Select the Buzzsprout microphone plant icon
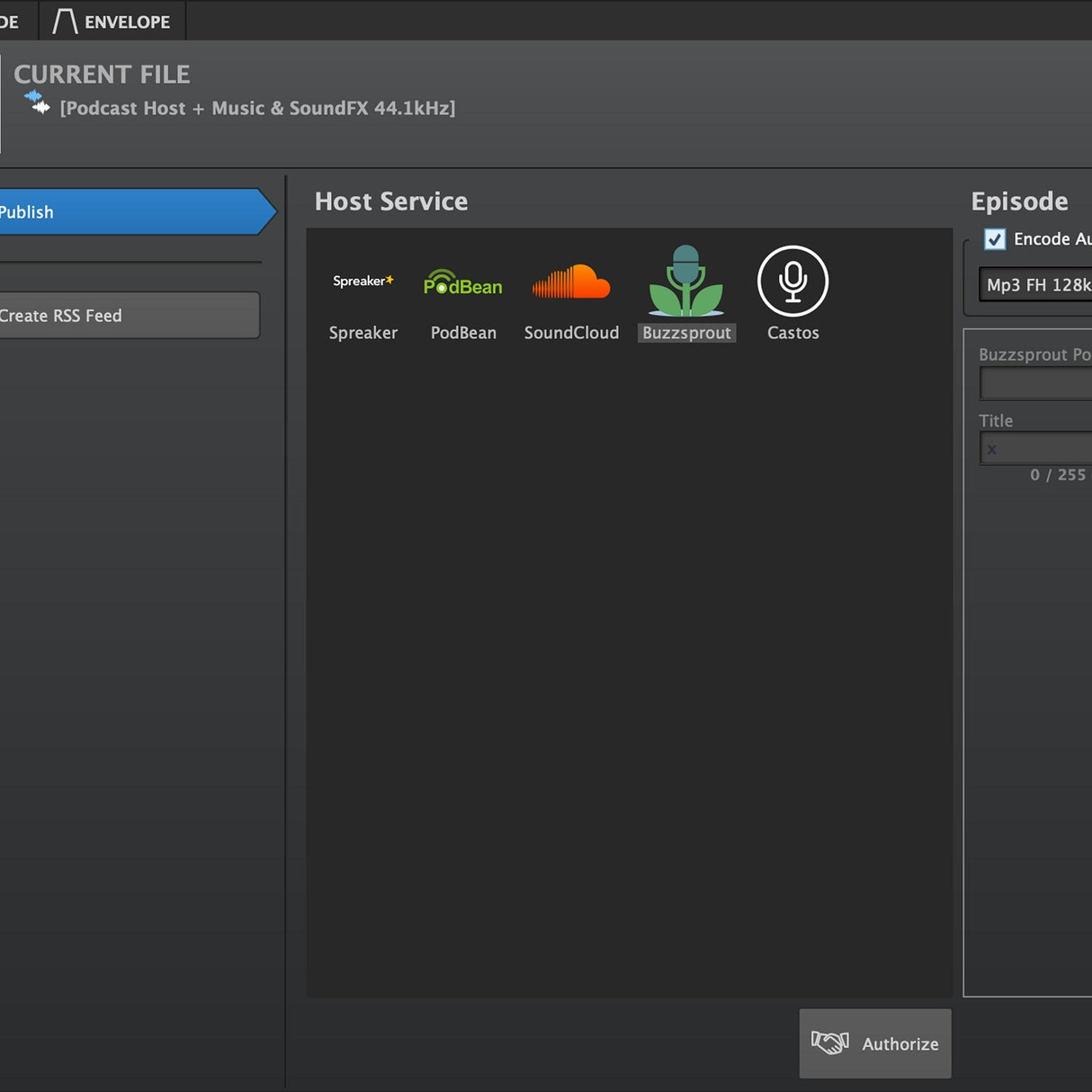Viewport: 1092px width, 1092px height. (x=686, y=282)
